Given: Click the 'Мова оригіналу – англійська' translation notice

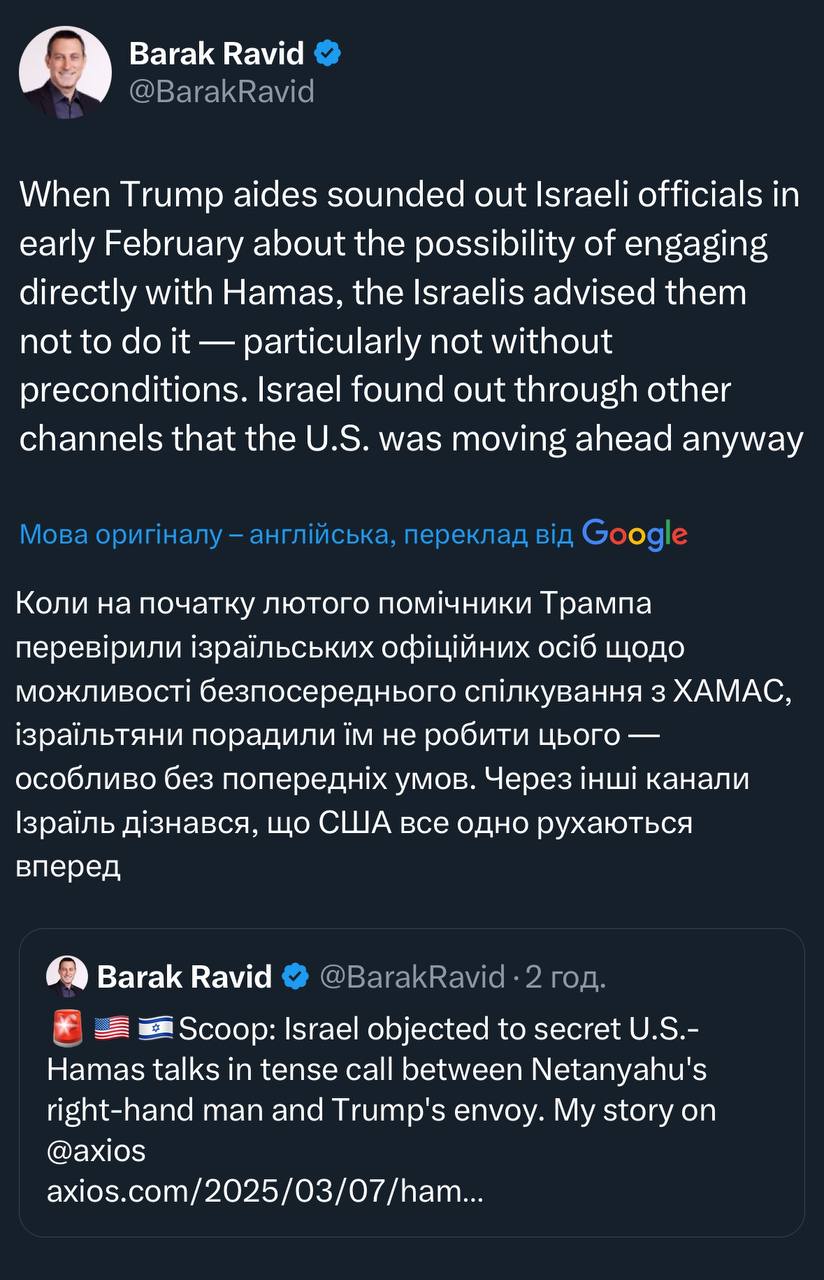Looking at the screenshot, I should tap(296, 535).
